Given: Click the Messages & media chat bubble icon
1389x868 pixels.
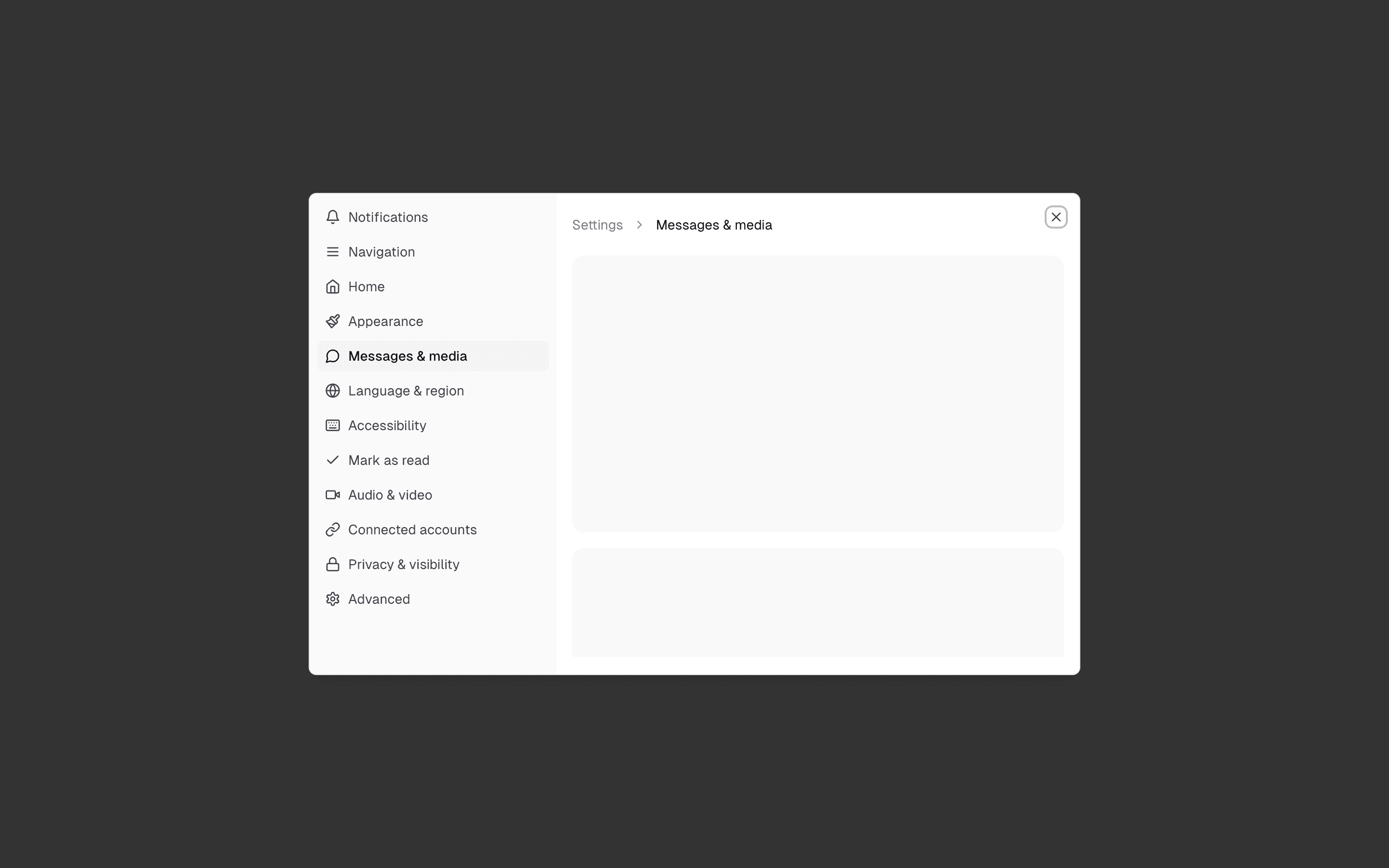Looking at the screenshot, I should coord(333,356).
